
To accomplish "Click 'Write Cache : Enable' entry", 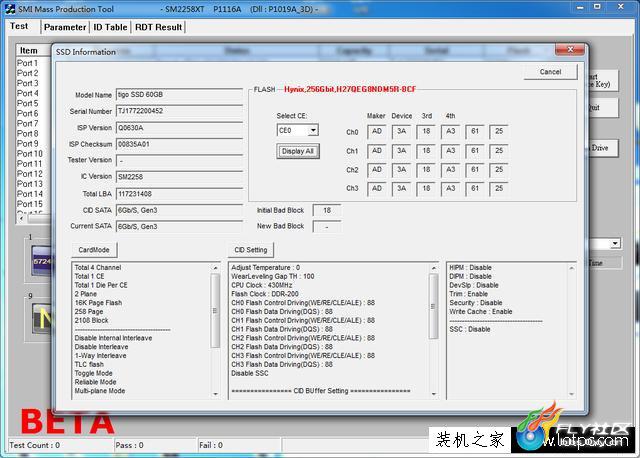I will (x=480, y=311).
